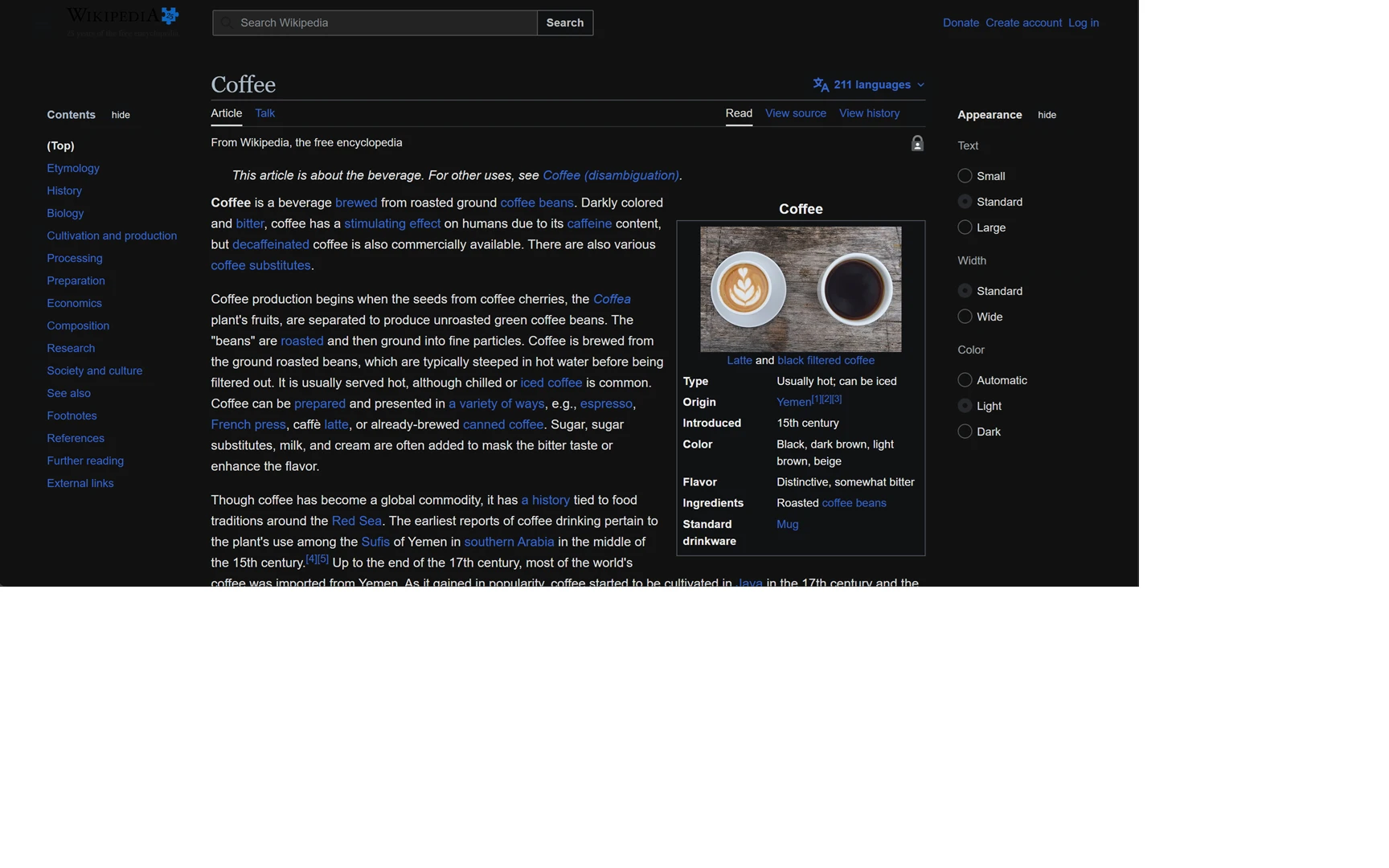
Task: Go to Processing section in contents
Action: [75, 258]
